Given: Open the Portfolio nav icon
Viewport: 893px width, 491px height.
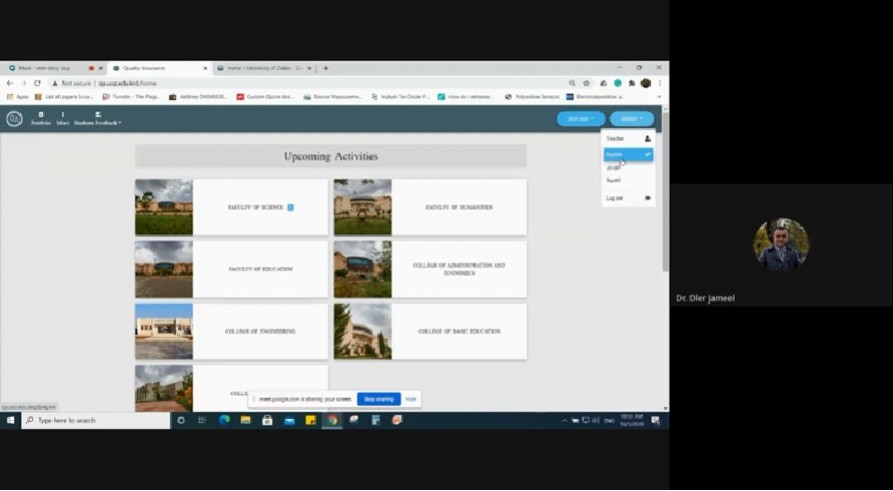Looking at the screenshot, I should tap(41, 118).
